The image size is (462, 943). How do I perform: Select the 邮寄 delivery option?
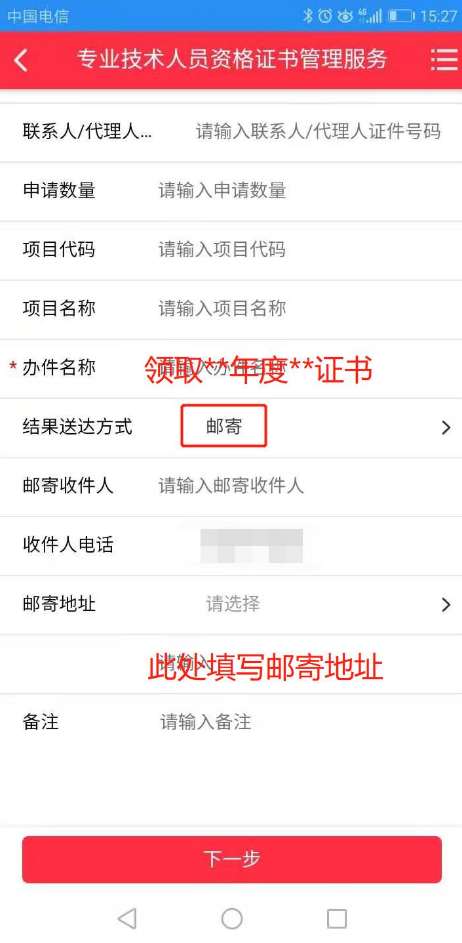(224, 426)
